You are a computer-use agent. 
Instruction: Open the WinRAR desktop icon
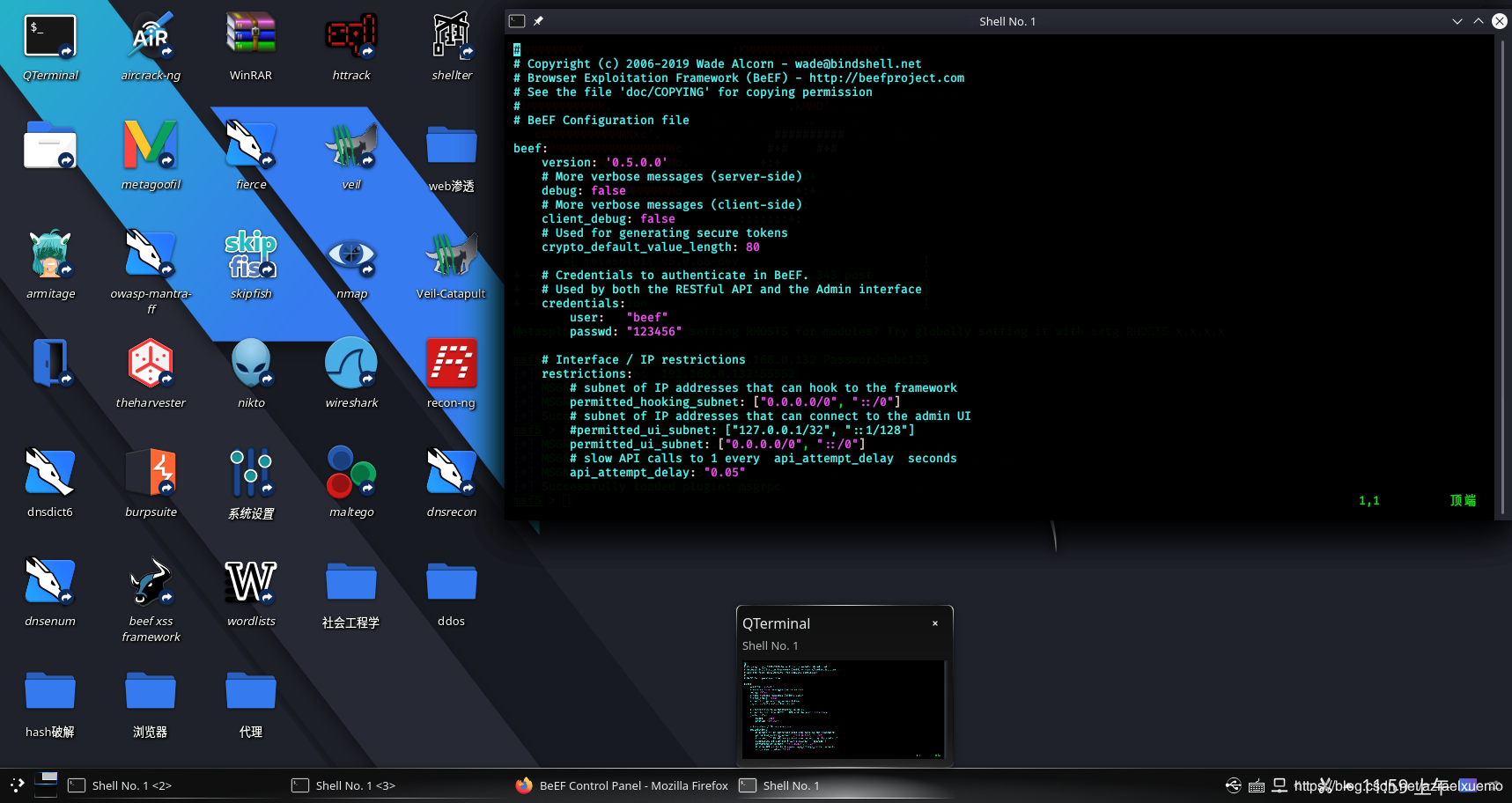coord(251,47)
